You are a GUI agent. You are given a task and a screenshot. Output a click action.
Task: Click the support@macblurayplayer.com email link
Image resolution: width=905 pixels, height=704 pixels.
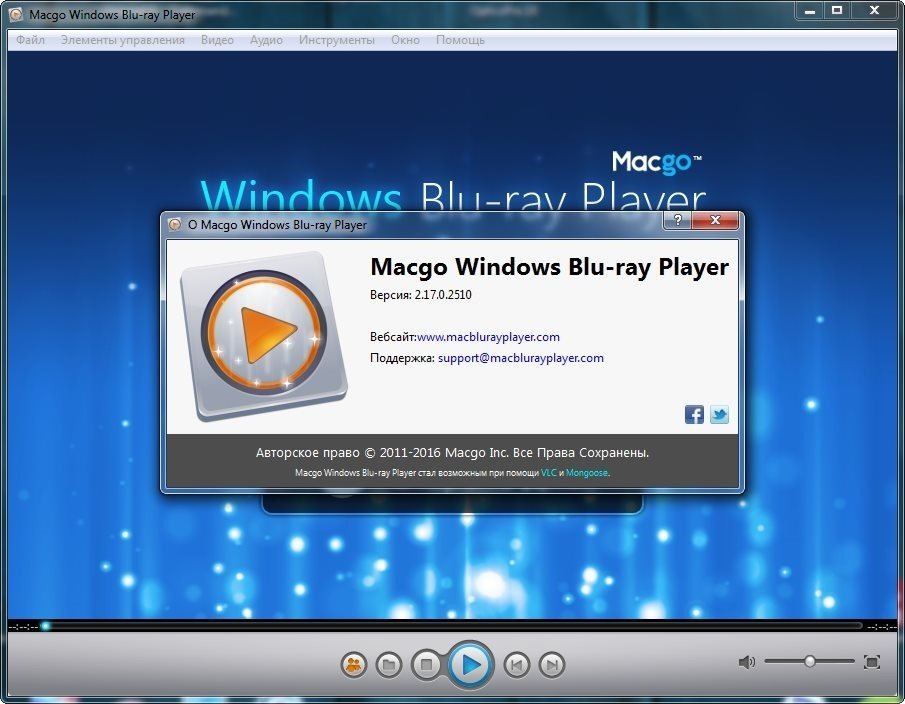coord(521,358)
